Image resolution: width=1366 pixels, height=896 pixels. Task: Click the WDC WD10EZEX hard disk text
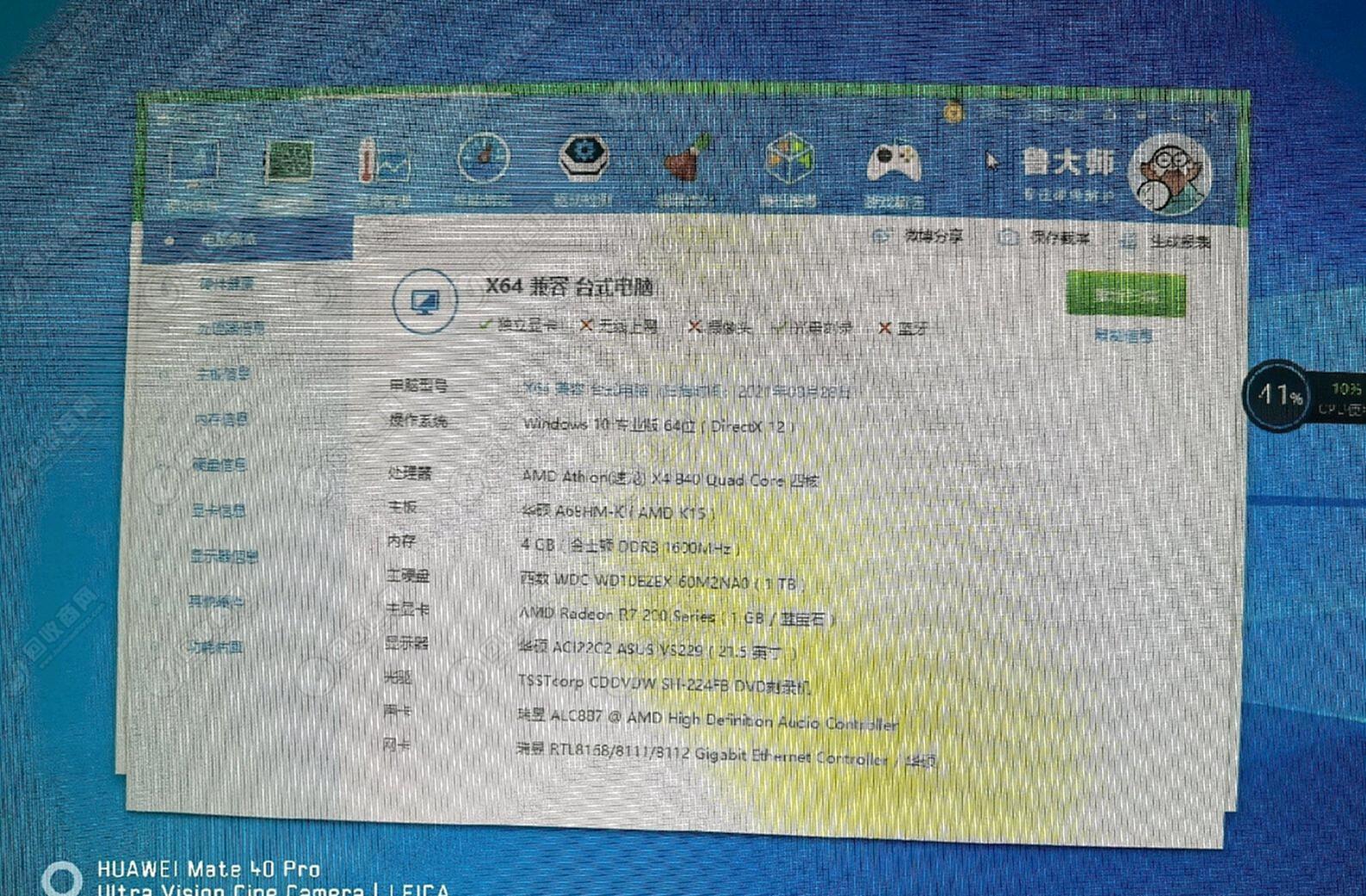pos(662,582)
